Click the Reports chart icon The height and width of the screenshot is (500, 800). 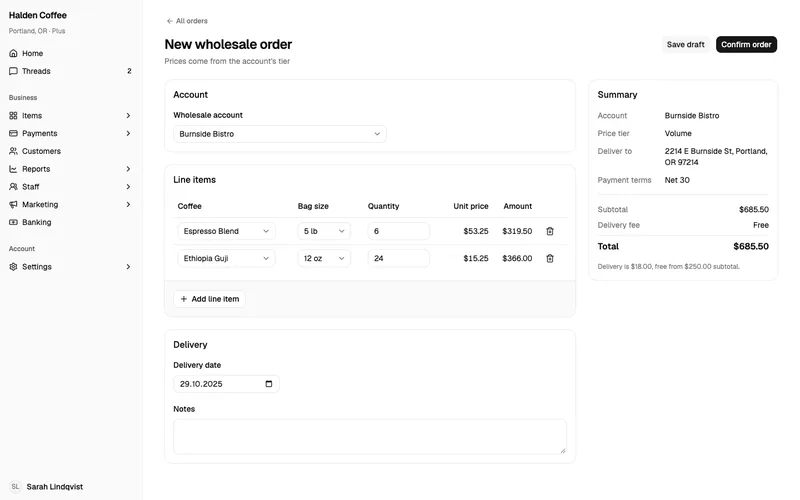(x=13, y=169)
